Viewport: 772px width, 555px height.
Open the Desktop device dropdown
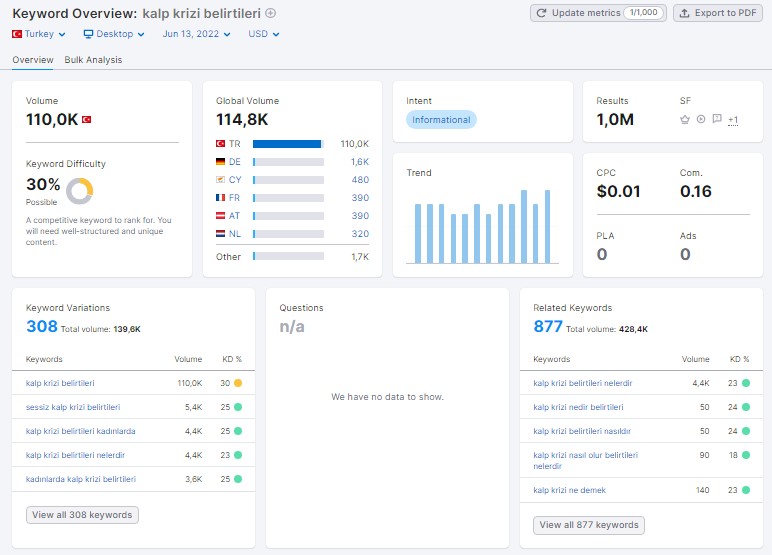[x=114, y=34]
